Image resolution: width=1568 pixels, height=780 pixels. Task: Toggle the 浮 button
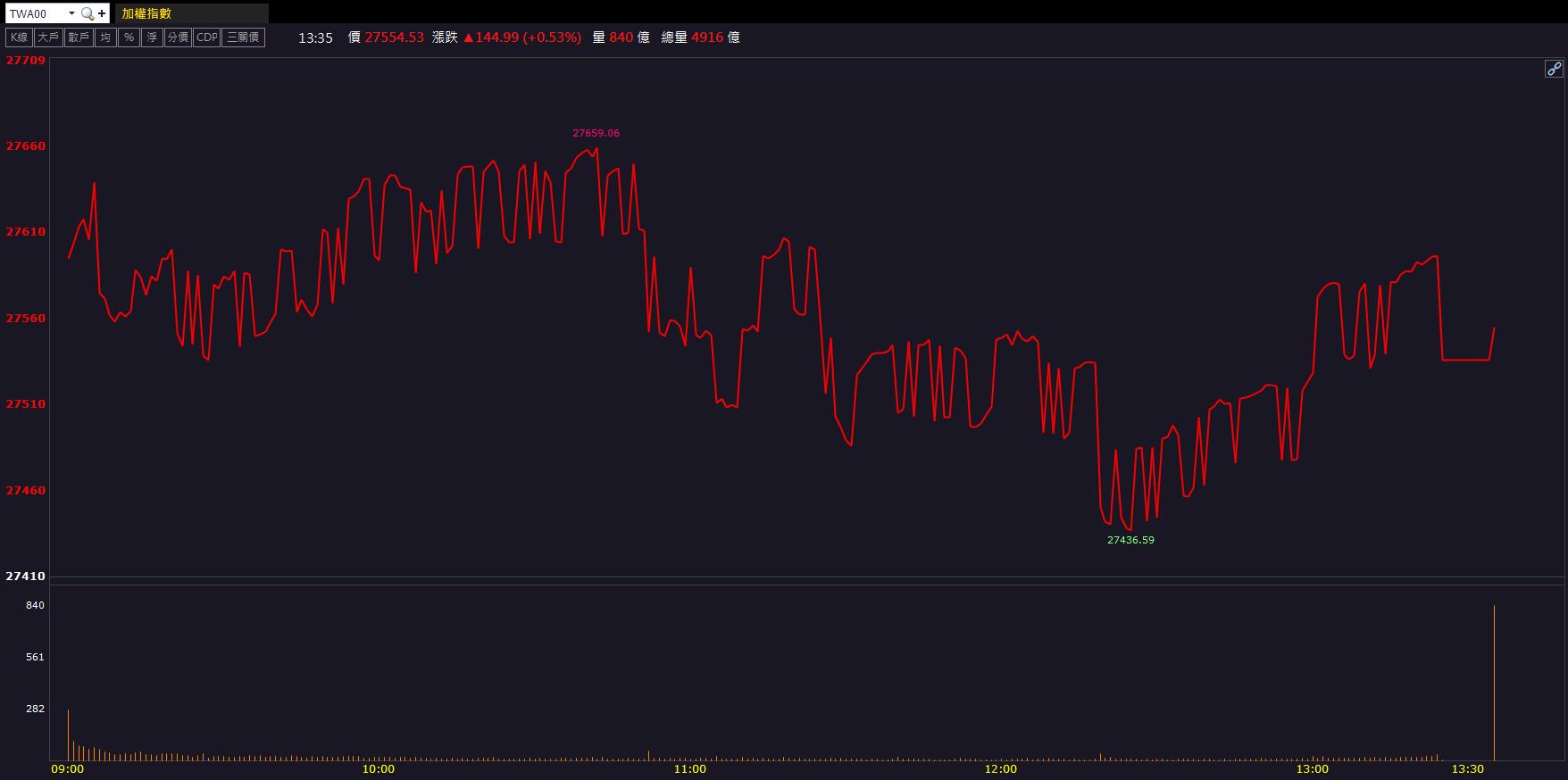(152, 37)
